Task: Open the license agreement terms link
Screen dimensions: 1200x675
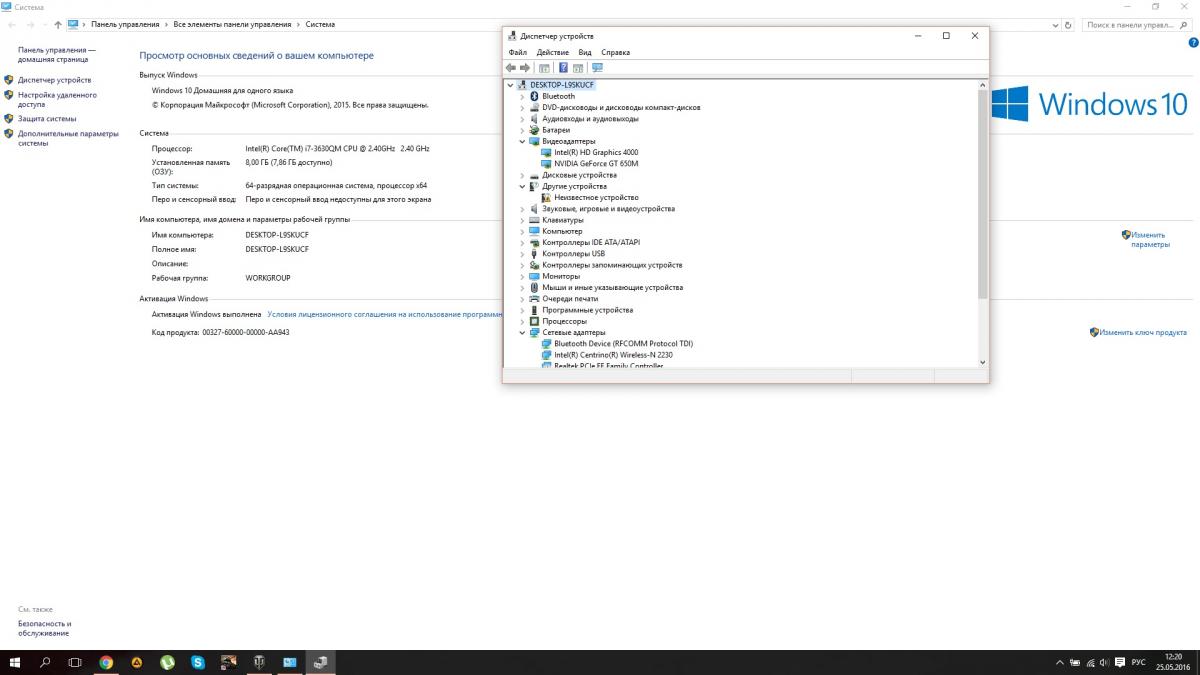Action: coord(384,314)
